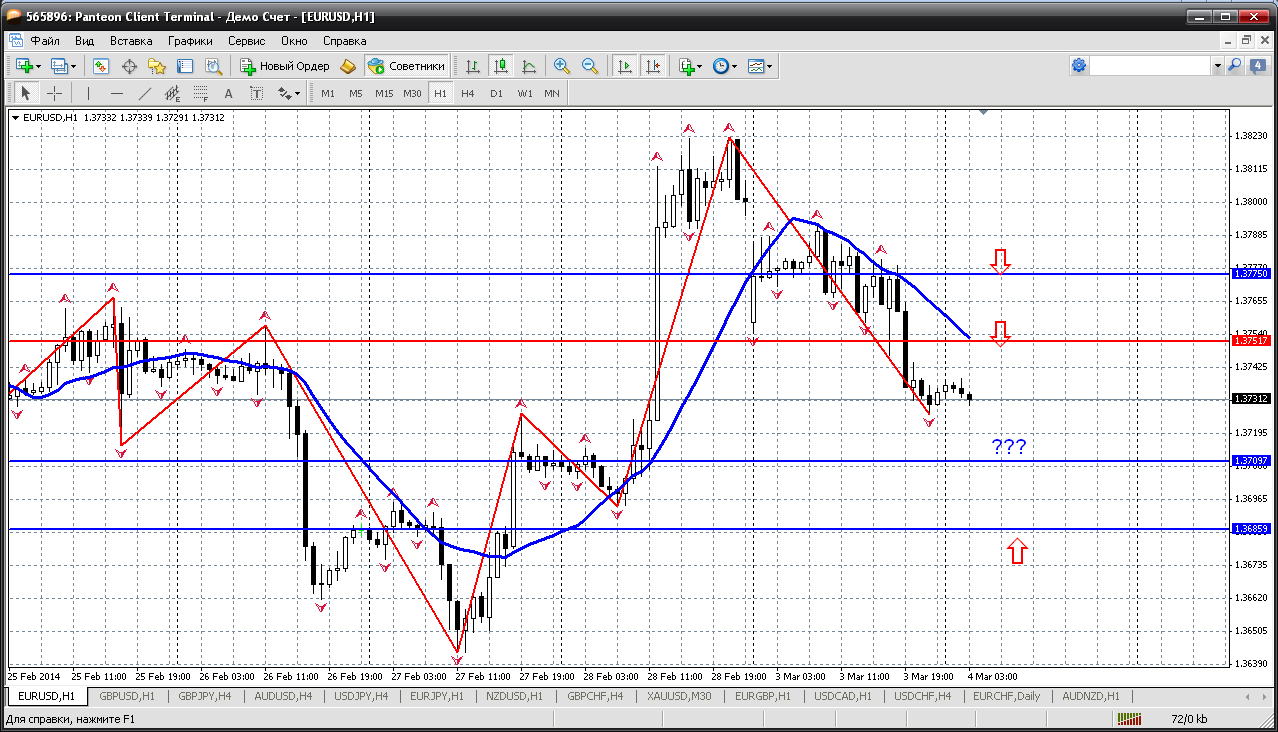Zoom out of the chart
This screenshot has height=732, width=1278.
click(590, 66)
